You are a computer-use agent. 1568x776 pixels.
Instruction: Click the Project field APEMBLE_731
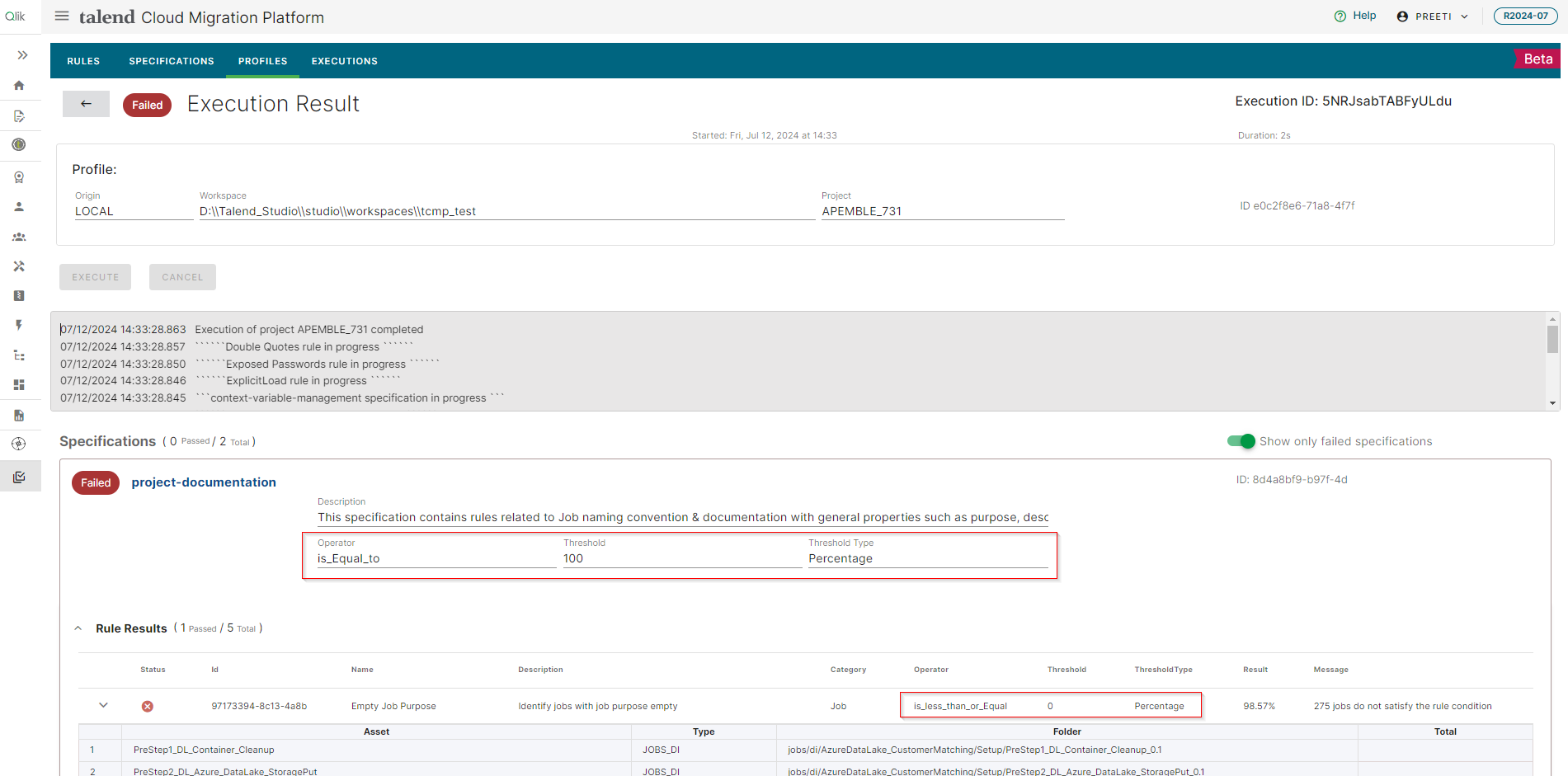coord(943,211)
